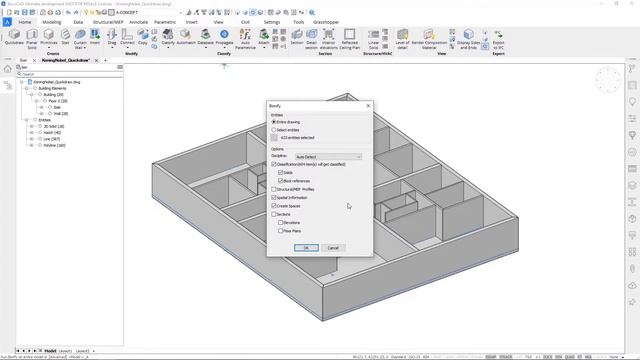Collapse the Entities tree node
The height and width of the screenshot is (360, 640).
pyautogui.click(x=27, y=120)
